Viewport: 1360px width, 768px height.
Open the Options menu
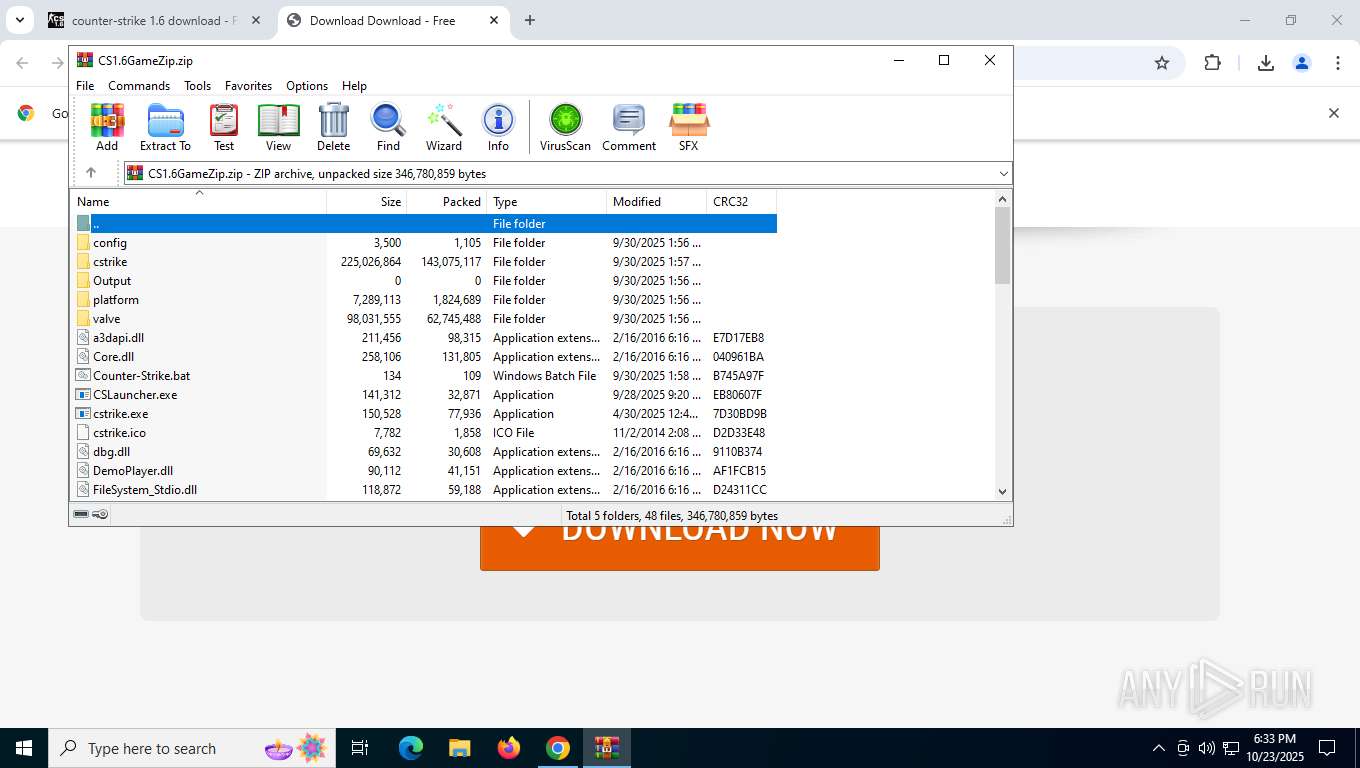[307, 86]
